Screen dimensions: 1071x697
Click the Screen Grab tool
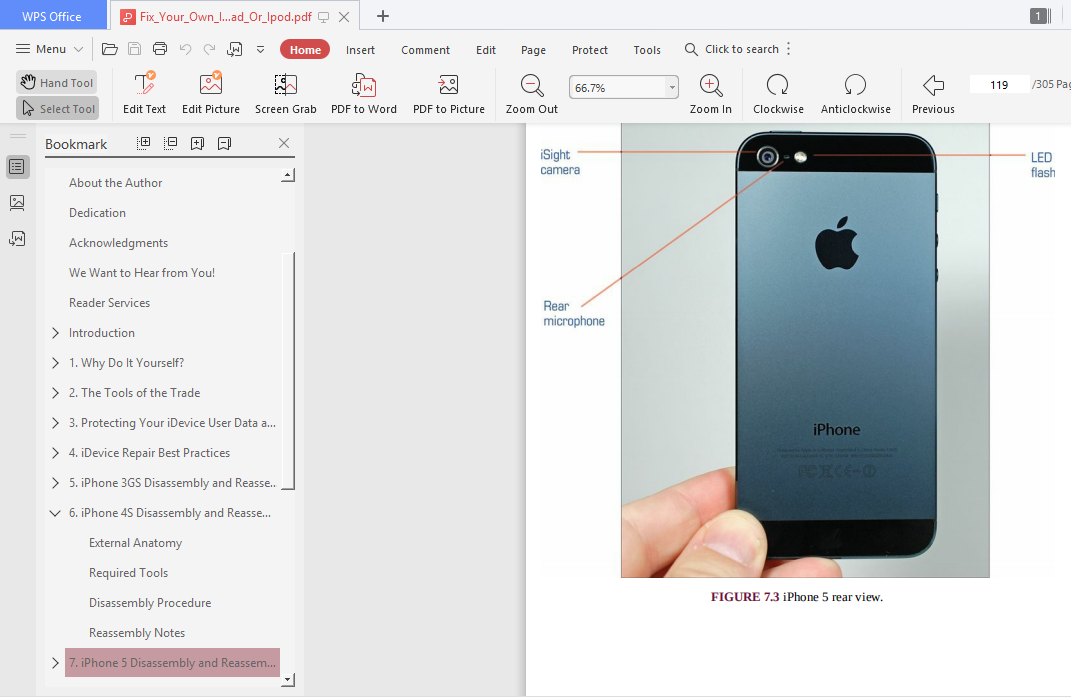(286, 93)
